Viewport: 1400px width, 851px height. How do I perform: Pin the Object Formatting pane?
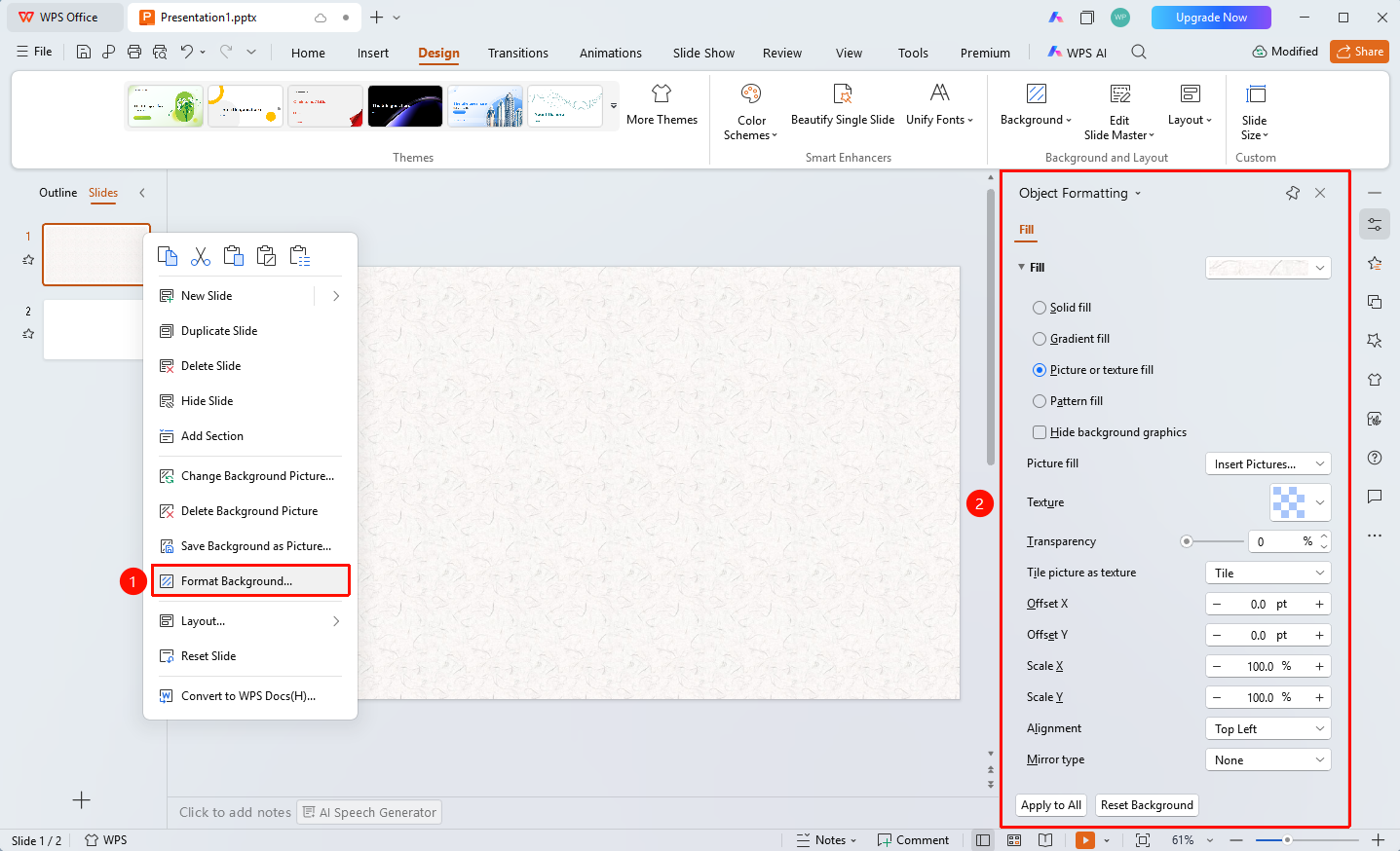(1293, 193)
